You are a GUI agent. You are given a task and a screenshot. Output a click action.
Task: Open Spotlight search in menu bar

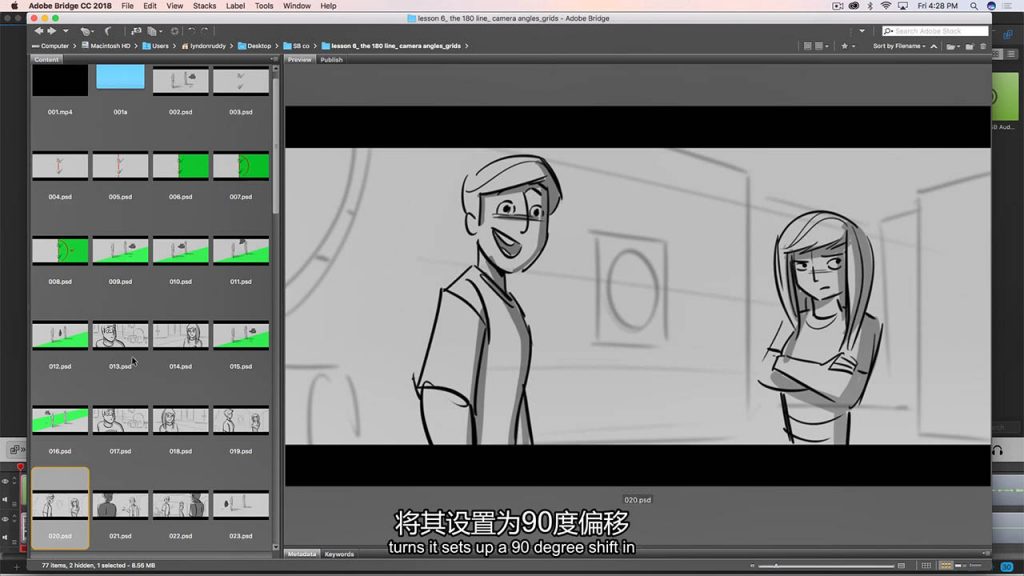[974, 6]
